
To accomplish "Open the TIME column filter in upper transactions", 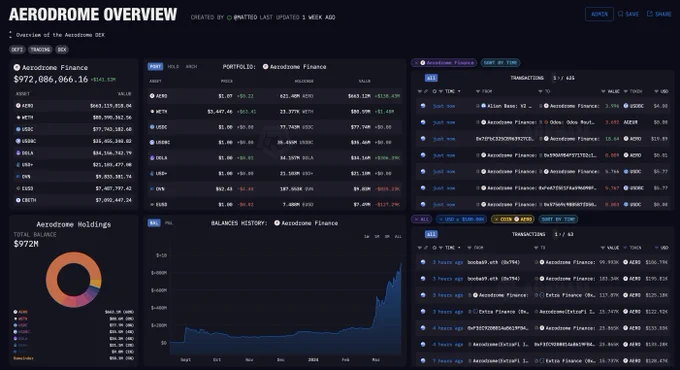I will [441, 92].
